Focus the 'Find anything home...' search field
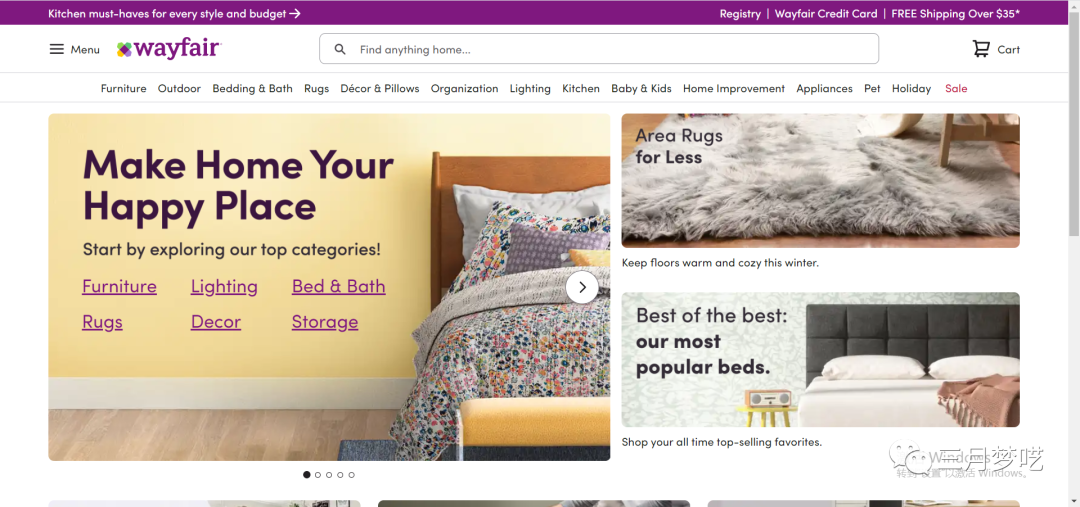This screenshot has height=507, width=1080. tap(599, 49)
